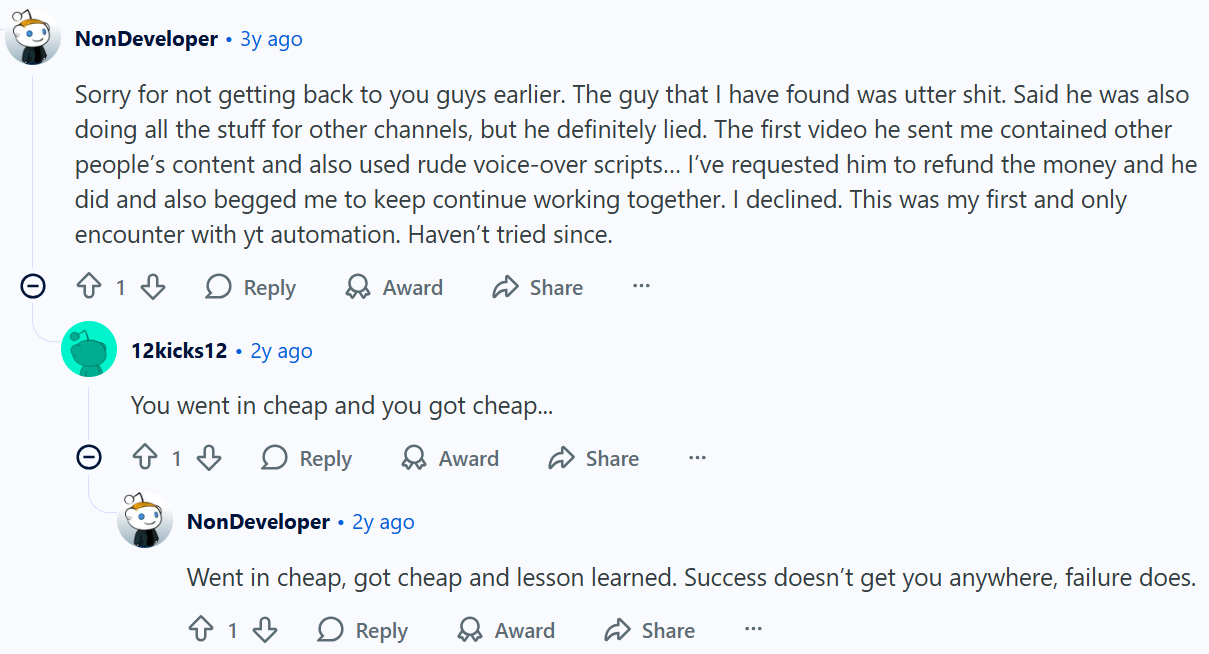Open 12kicks12's user profile link
Screen dimensions: 1209x654
coord(179,351)
